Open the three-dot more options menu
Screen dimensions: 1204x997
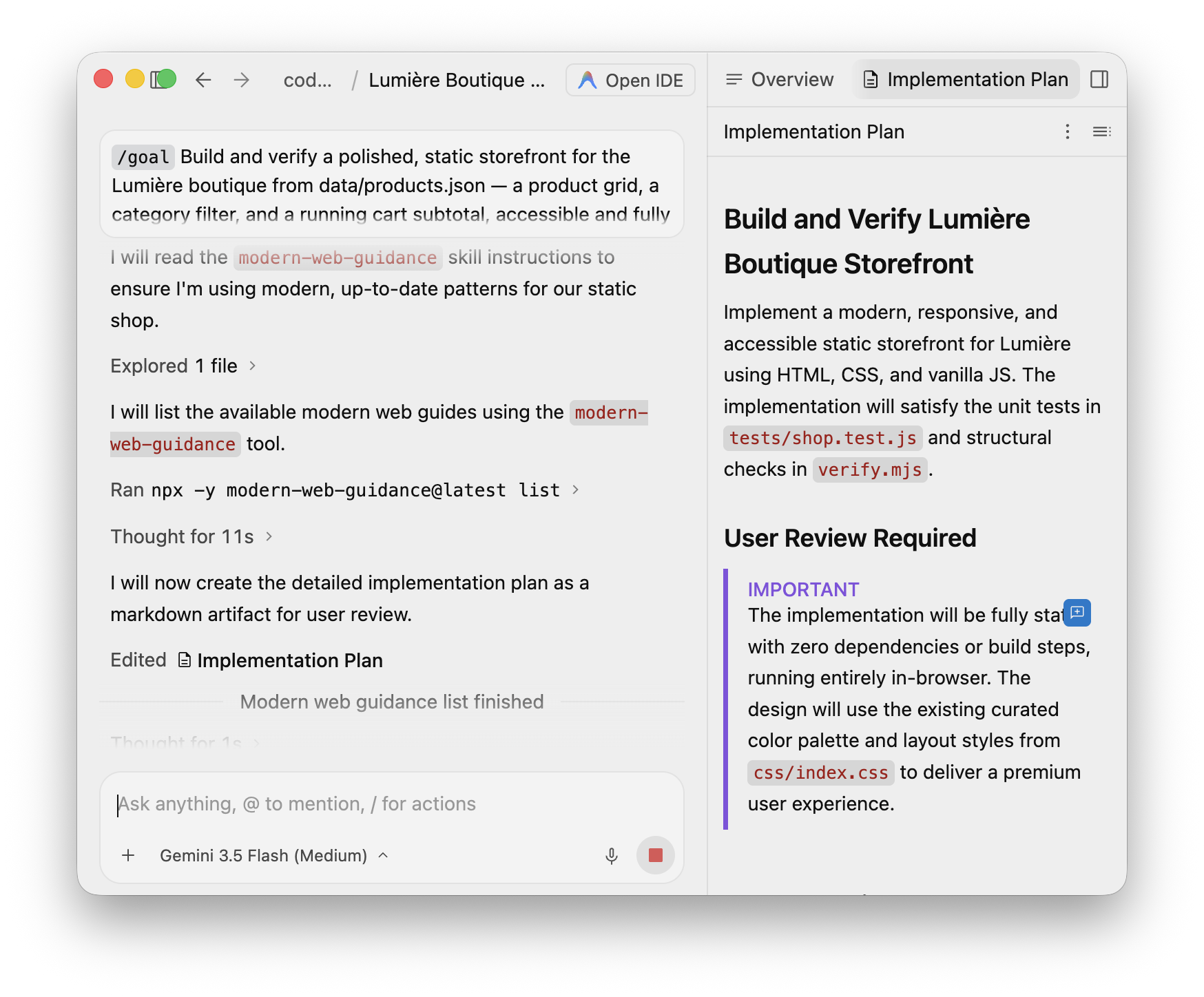1068,132
